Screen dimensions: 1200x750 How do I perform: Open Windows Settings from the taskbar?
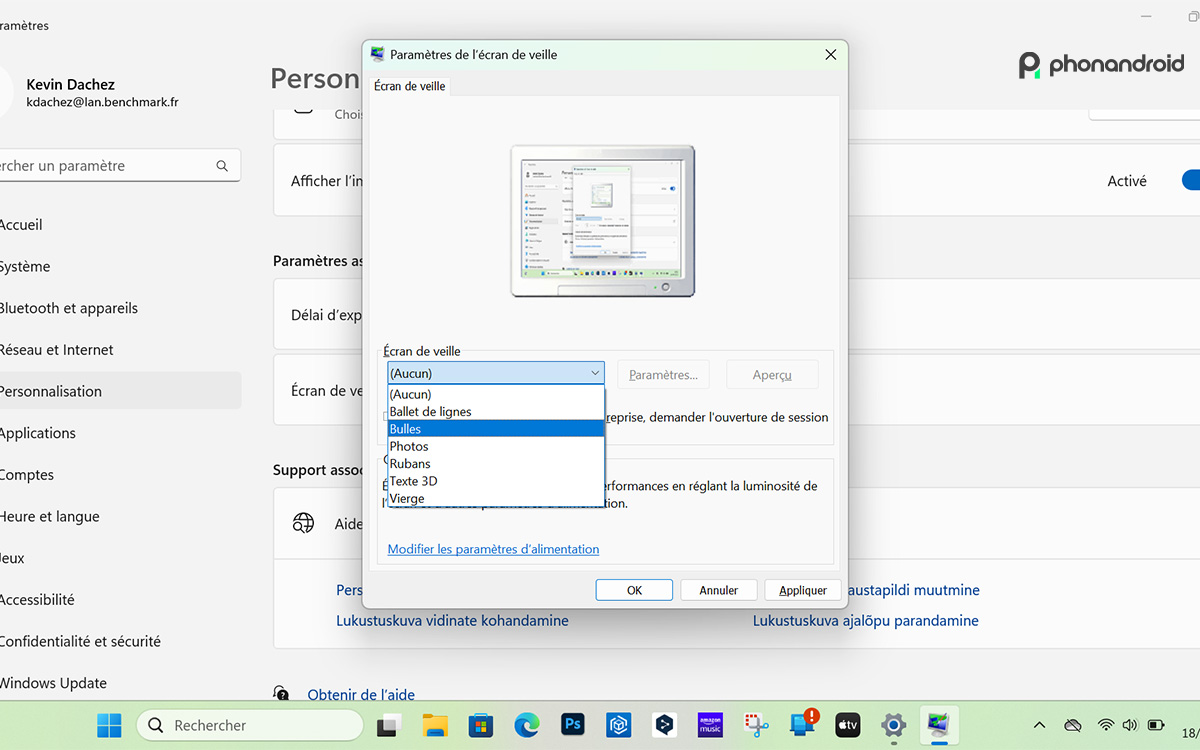click(893, 725)
